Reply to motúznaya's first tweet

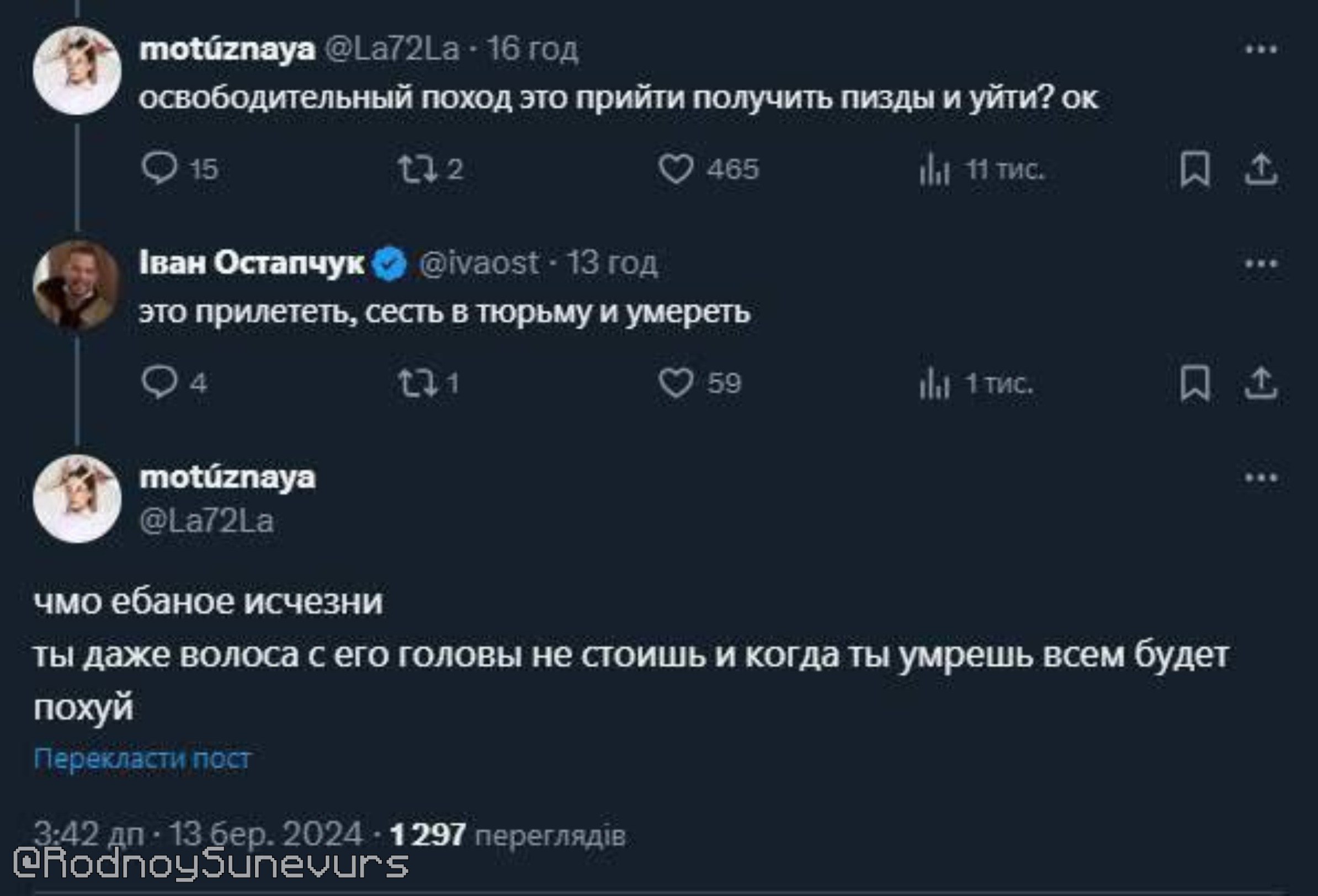(160, 169)
